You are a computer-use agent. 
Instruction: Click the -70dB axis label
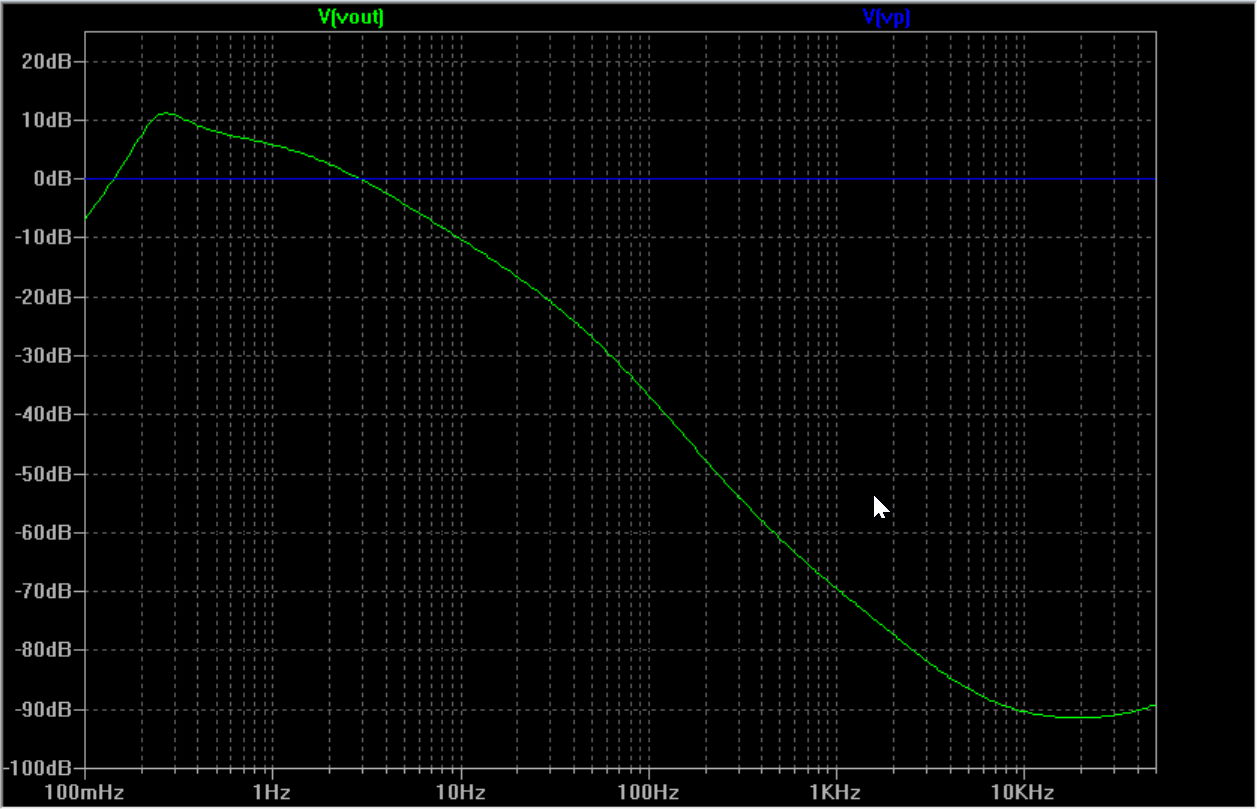point(41,592)
